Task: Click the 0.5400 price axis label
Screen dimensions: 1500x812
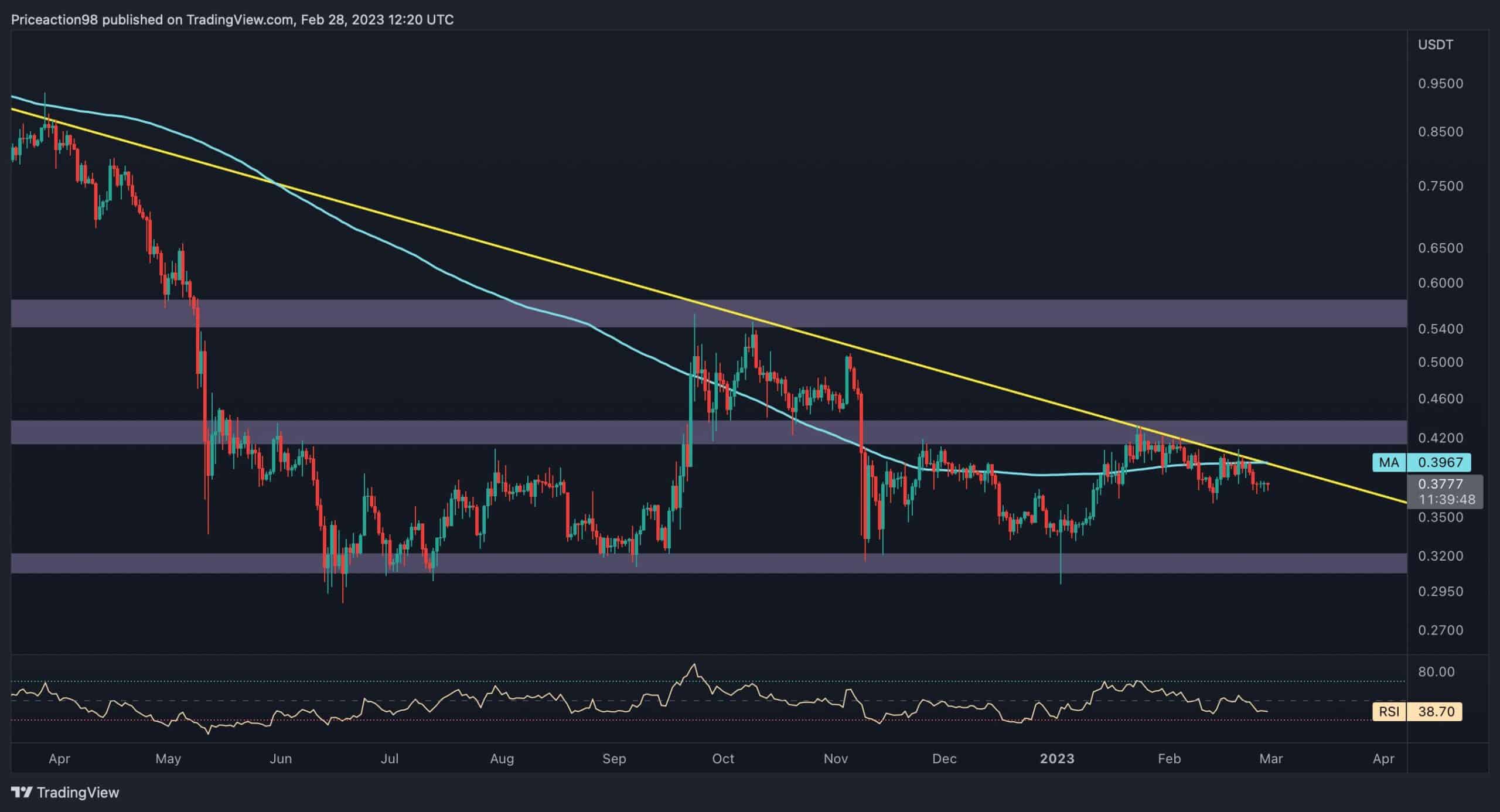Action: click(1440, 329)
